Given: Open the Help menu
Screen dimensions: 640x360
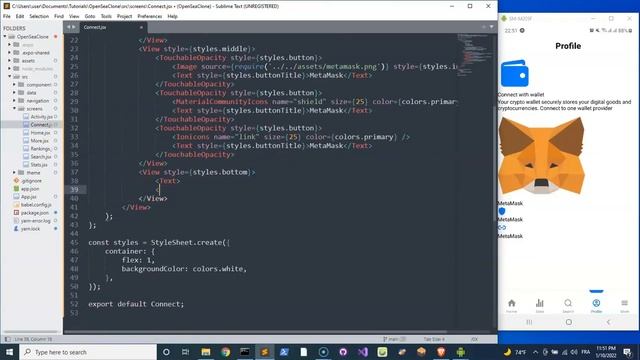Looking at the screenshot, I should click(x=172, y=16).
